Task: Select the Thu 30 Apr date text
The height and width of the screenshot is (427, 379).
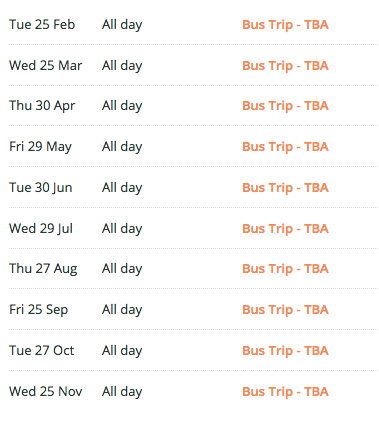Action: 42,106
